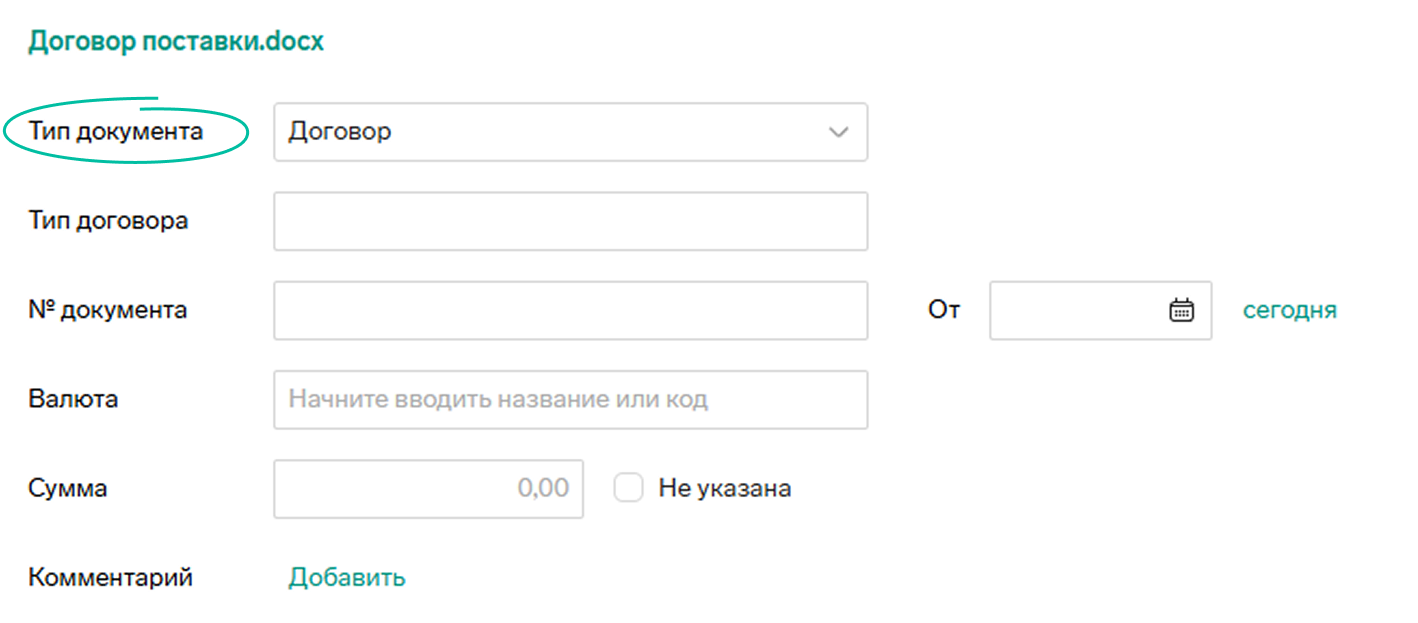The width and height of the screenshot is (1418, 623).
Task: Expand the document type chevron arrow
Action: click(x=838, y=132)
